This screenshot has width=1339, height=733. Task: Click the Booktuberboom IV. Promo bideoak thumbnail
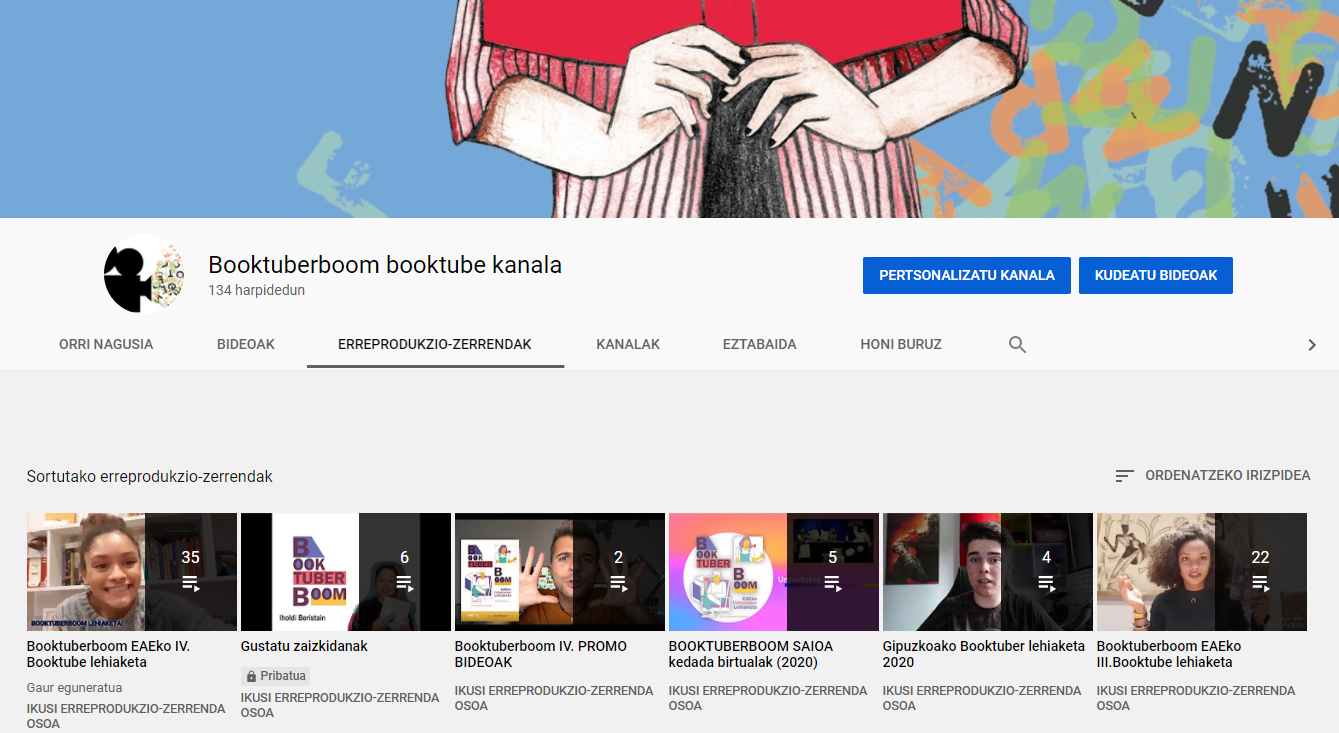tap(560, 572)
